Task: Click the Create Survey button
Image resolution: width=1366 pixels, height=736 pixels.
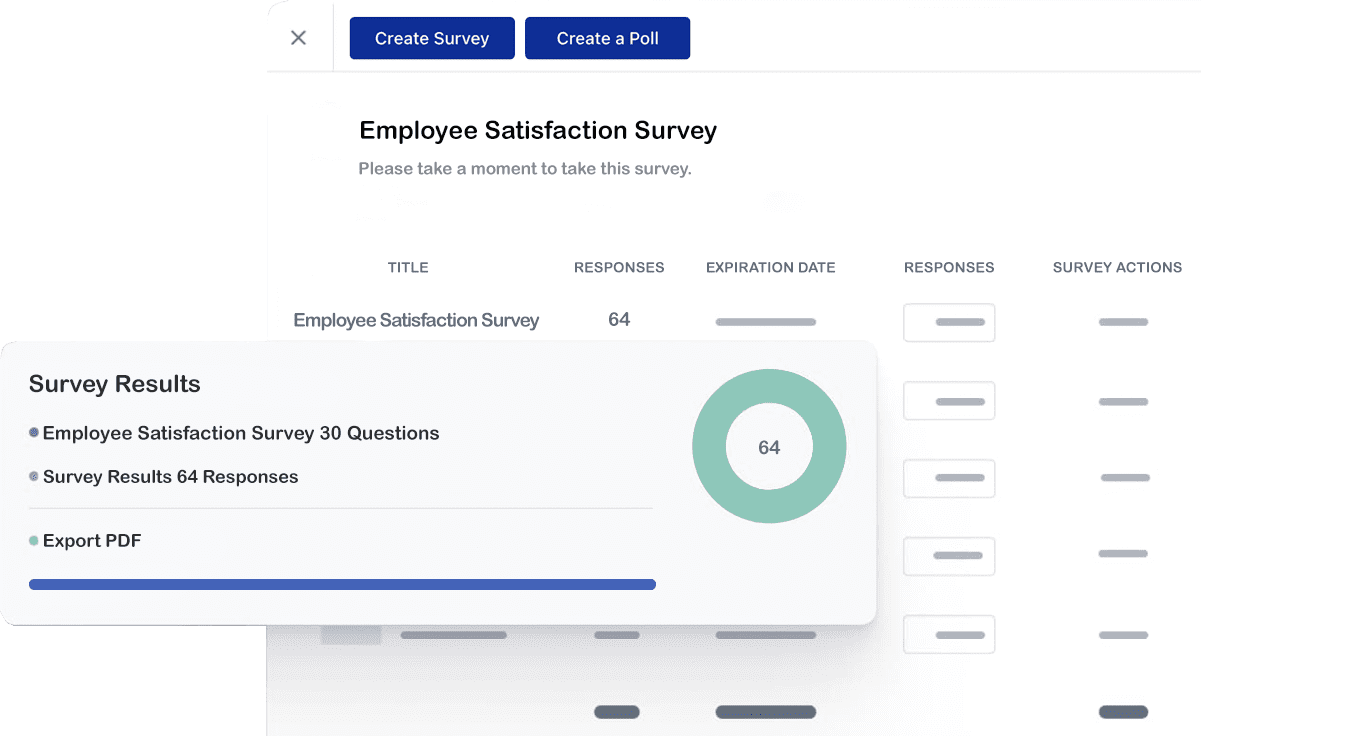Action: pyautogui.click(x=432, y=38)
